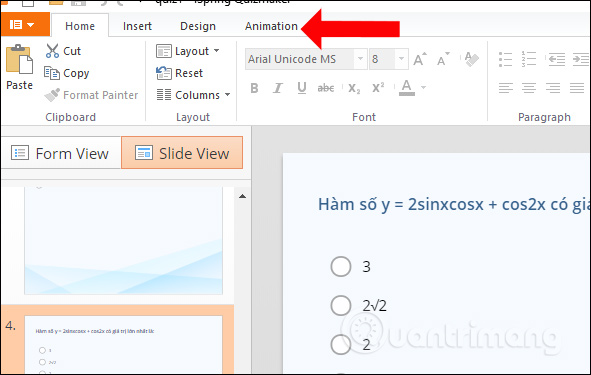
Task: Toggle underline formatting
Action: [302, 88]
